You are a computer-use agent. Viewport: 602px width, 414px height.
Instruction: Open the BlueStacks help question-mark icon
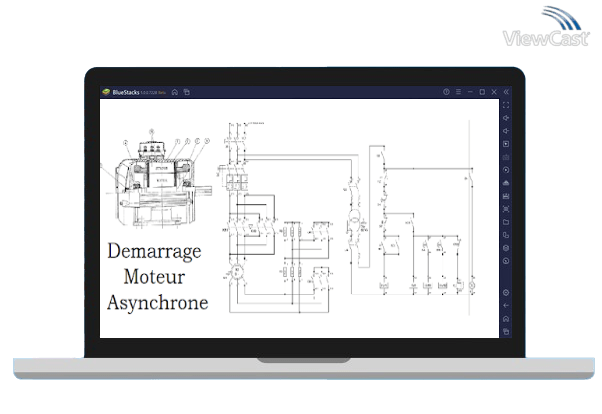[446, 92]
